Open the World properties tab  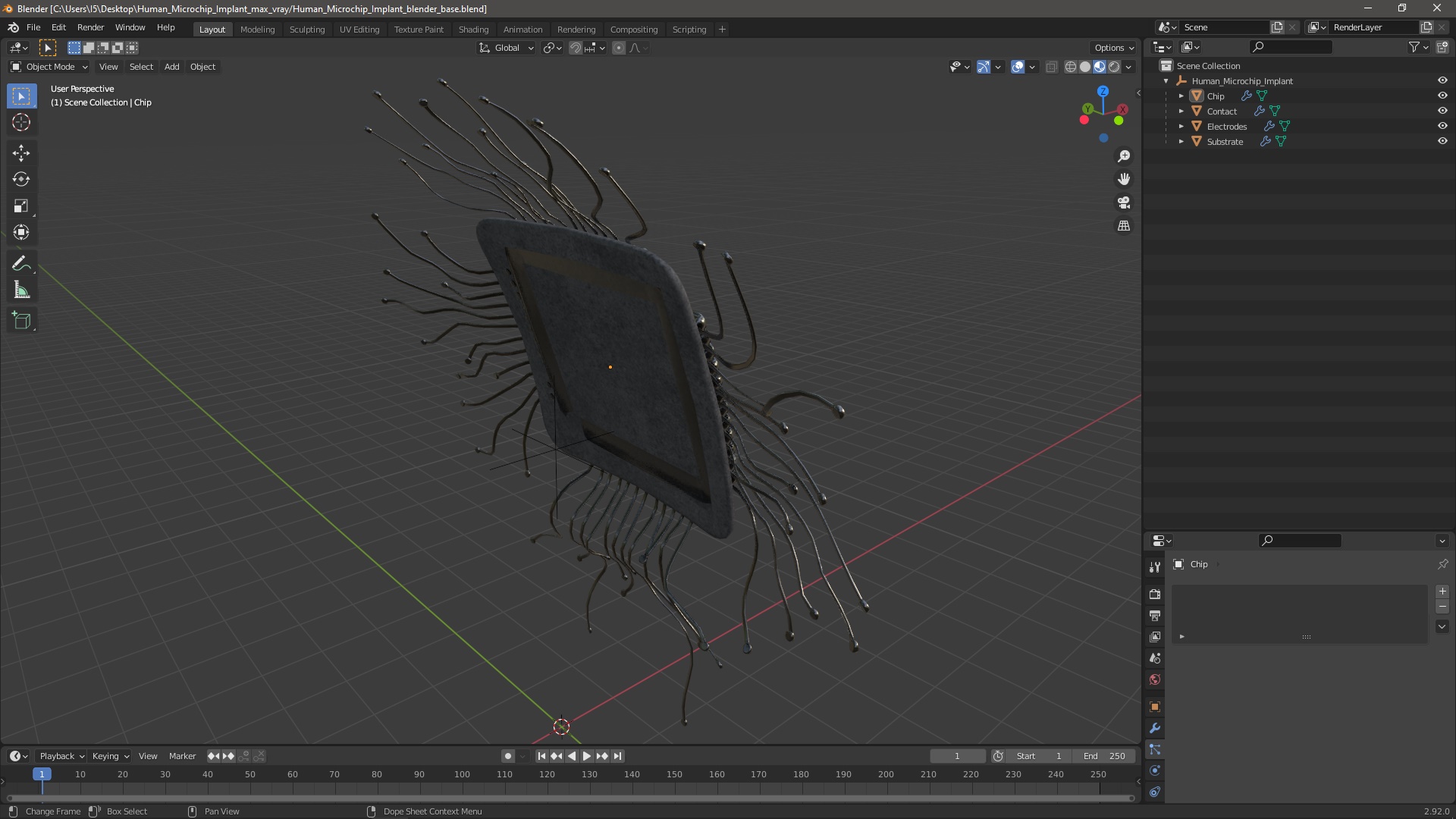[1155, 679]
